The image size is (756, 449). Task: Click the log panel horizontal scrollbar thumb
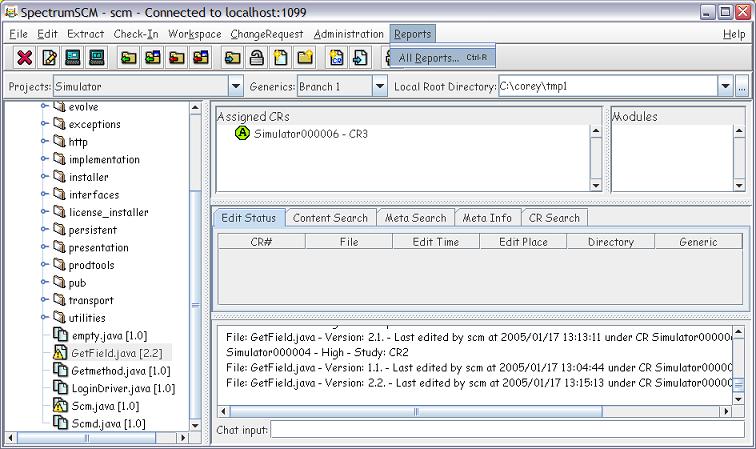(x=416, y=411)
